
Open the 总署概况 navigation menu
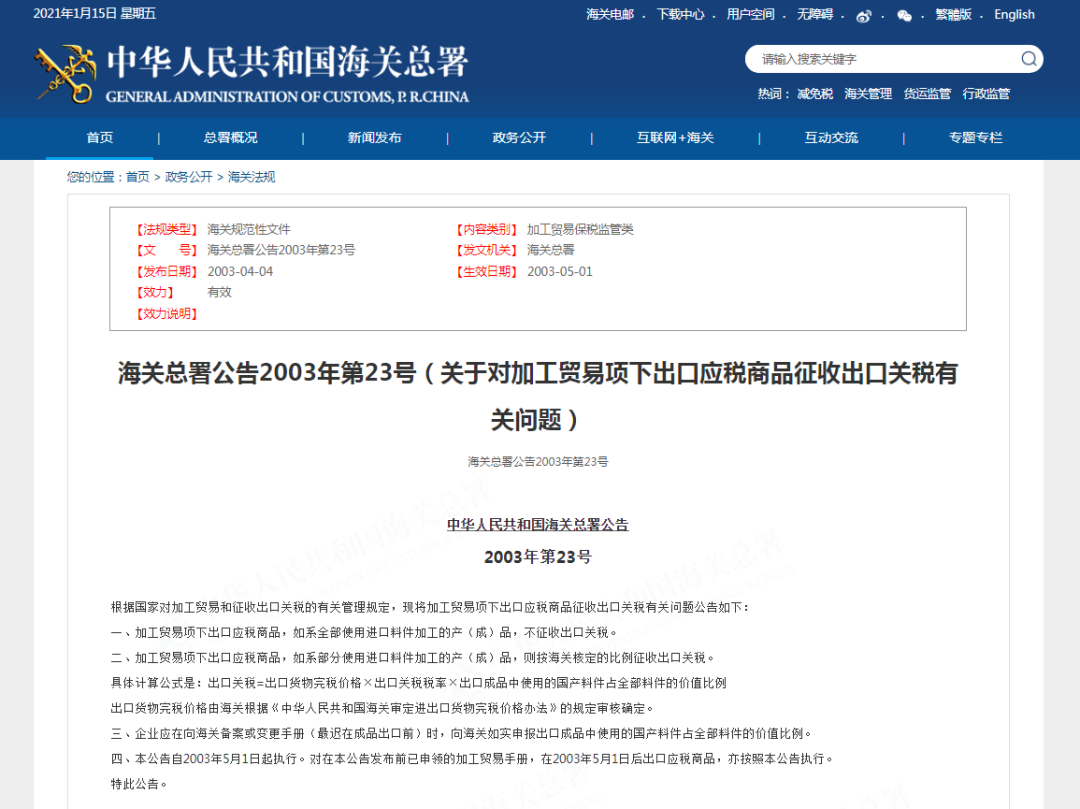click(230, 138)
